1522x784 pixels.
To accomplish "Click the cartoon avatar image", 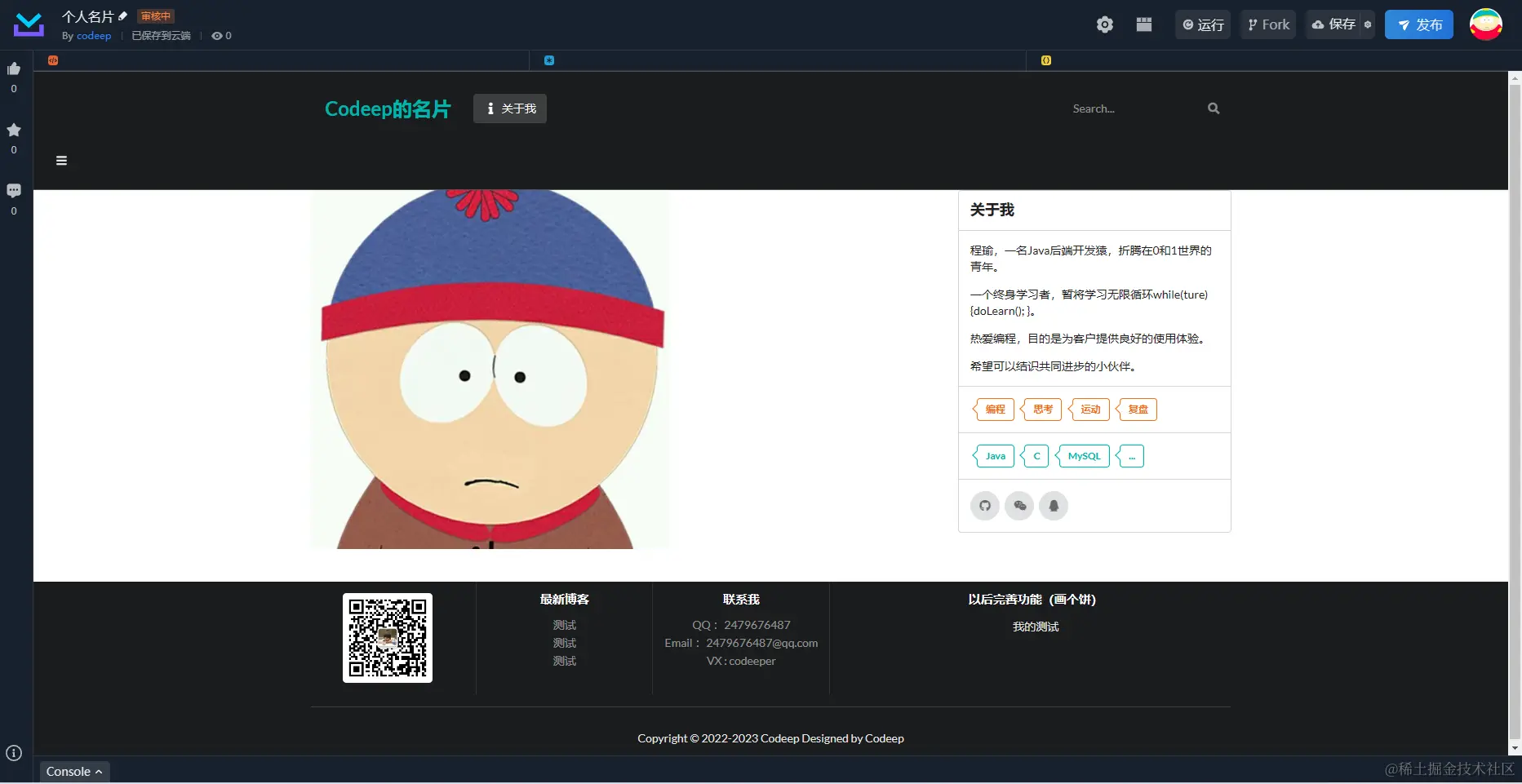I will point(489,370).
